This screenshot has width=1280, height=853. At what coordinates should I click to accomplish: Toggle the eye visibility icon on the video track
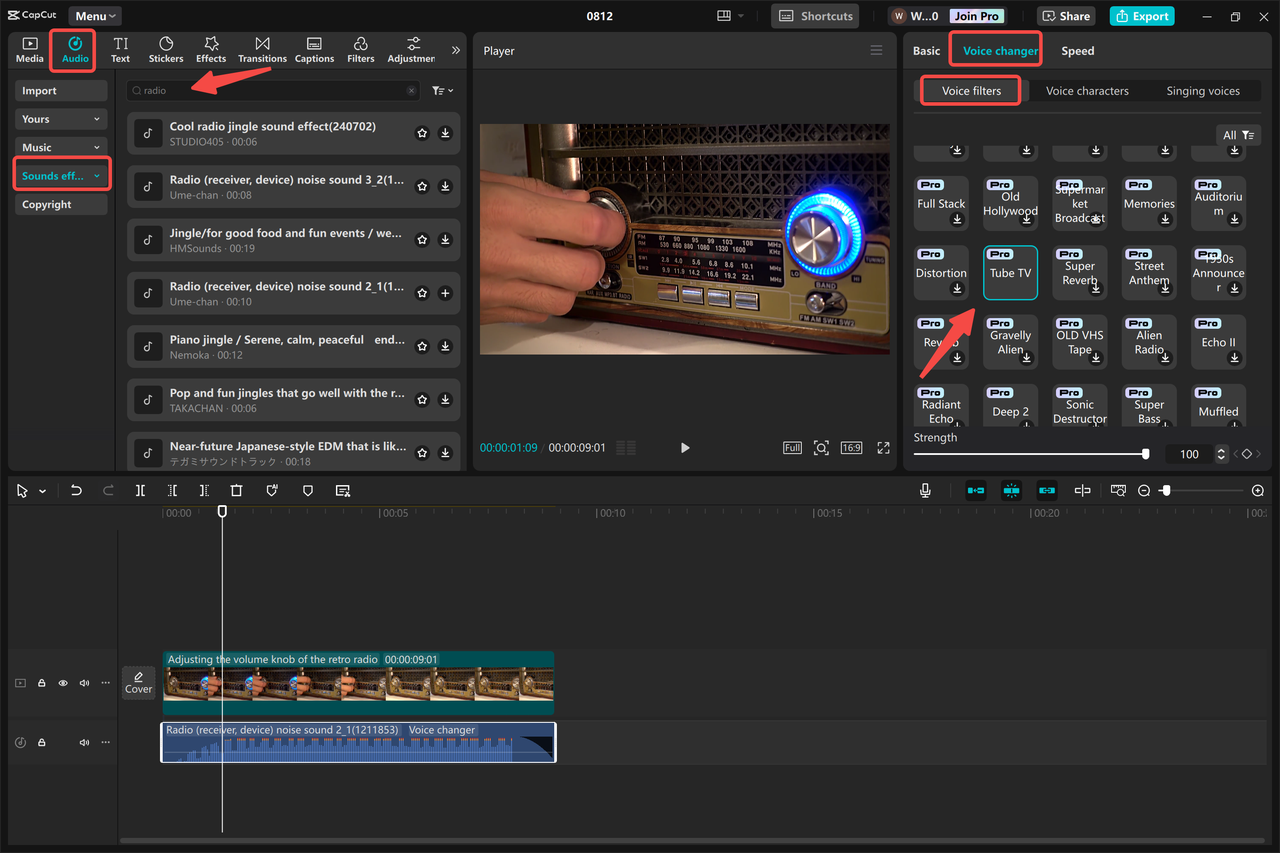click(62, 682)
